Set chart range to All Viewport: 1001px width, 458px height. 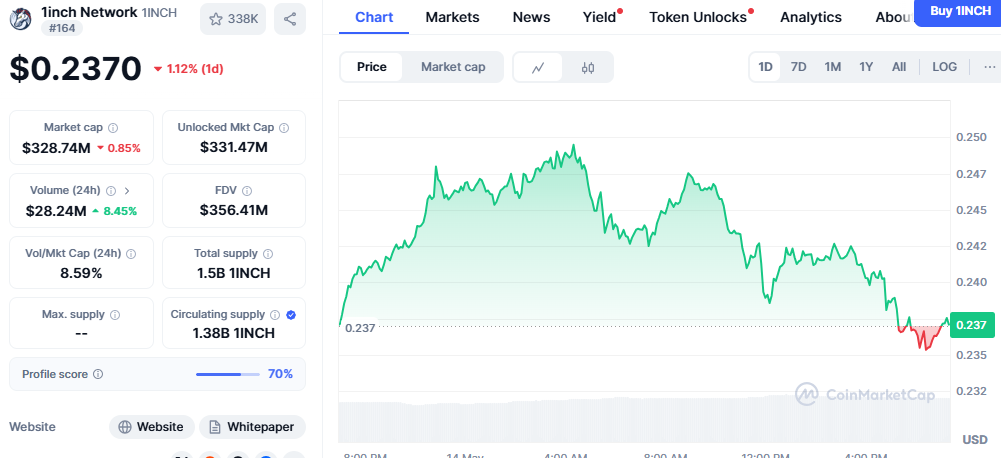tap(899, 66)
